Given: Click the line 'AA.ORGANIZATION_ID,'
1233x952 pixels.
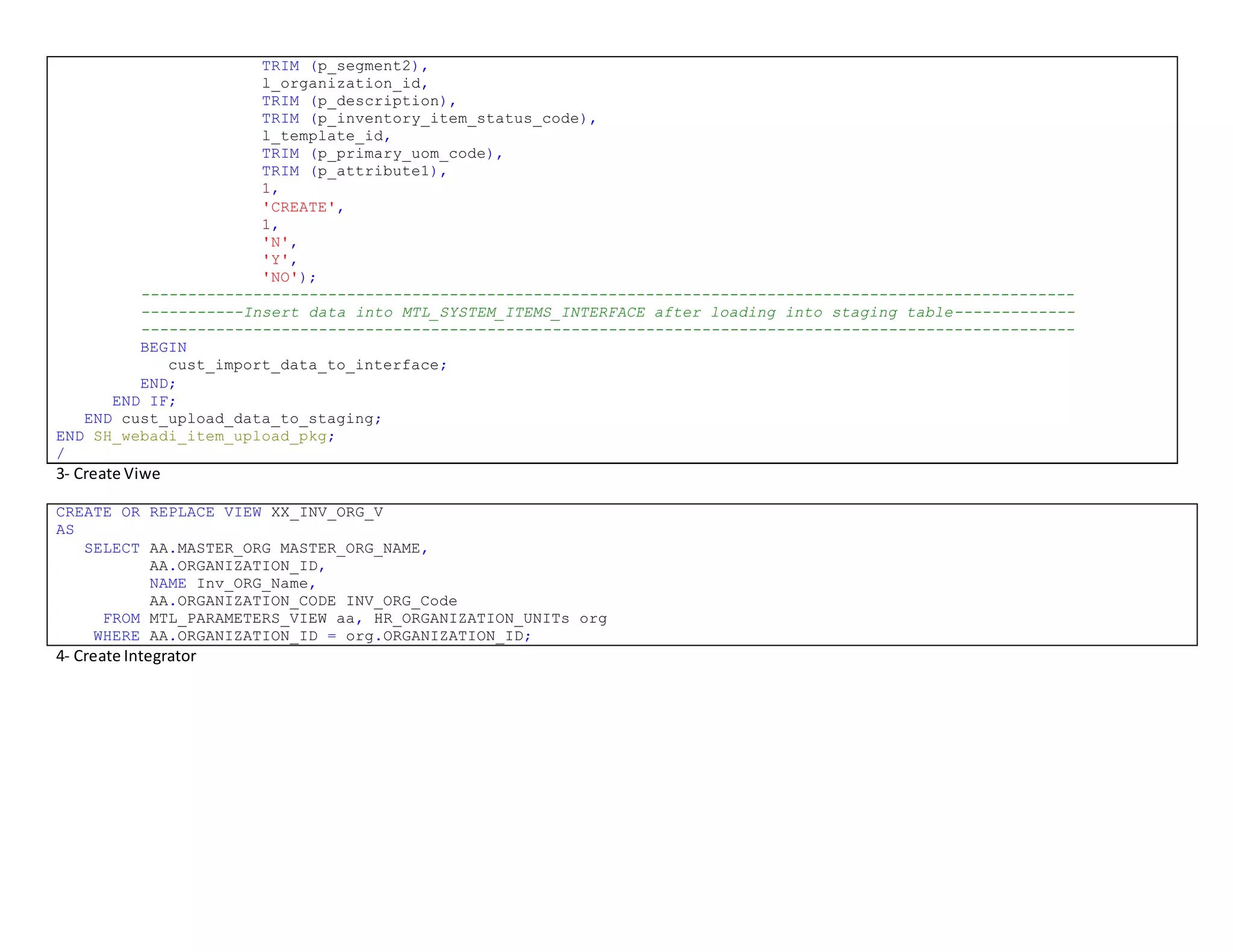Looking at the screenshot, I should 238,566.
